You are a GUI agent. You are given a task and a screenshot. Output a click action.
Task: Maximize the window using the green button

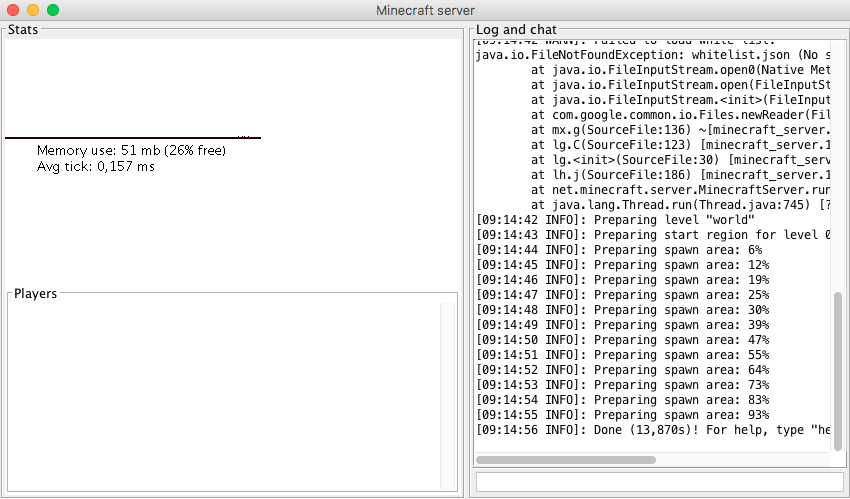coord(53,10)
